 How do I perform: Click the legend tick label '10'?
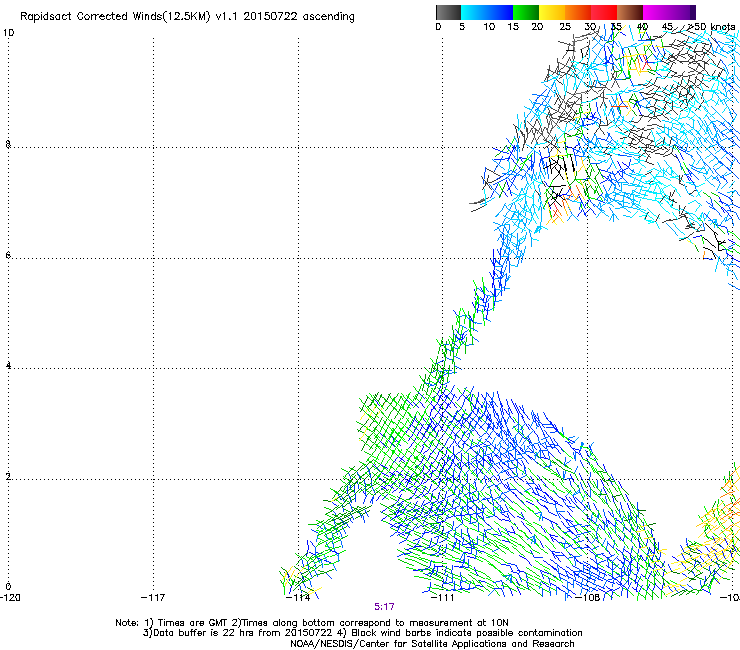(489, 27)
